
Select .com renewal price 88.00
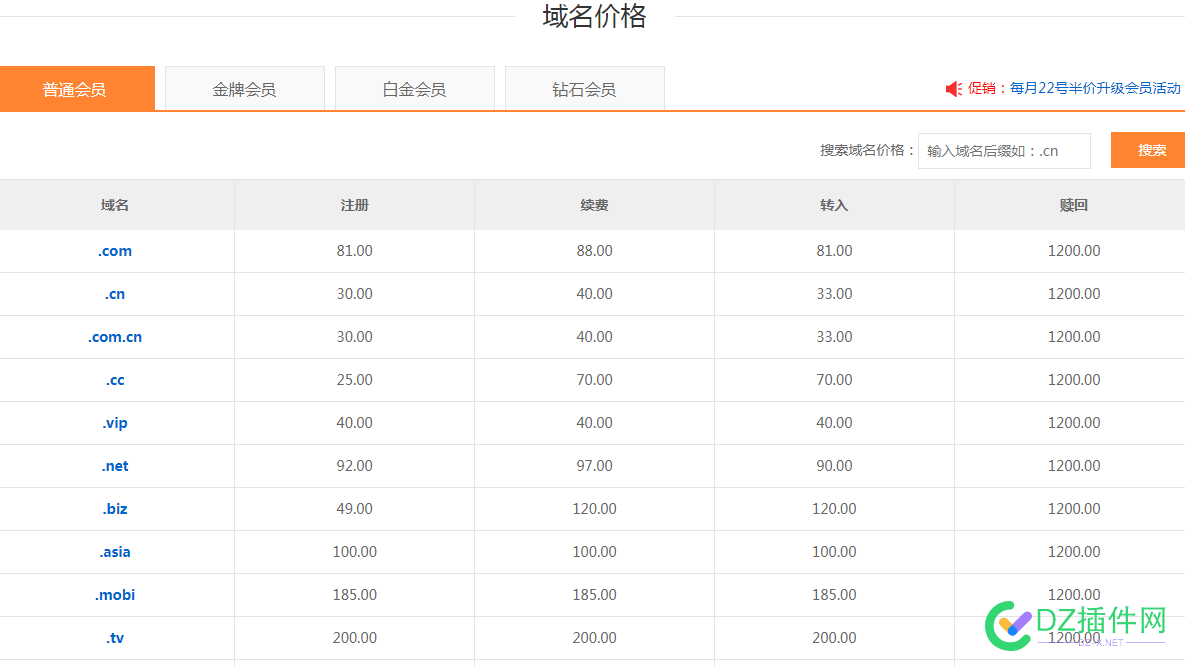[595, 251]
